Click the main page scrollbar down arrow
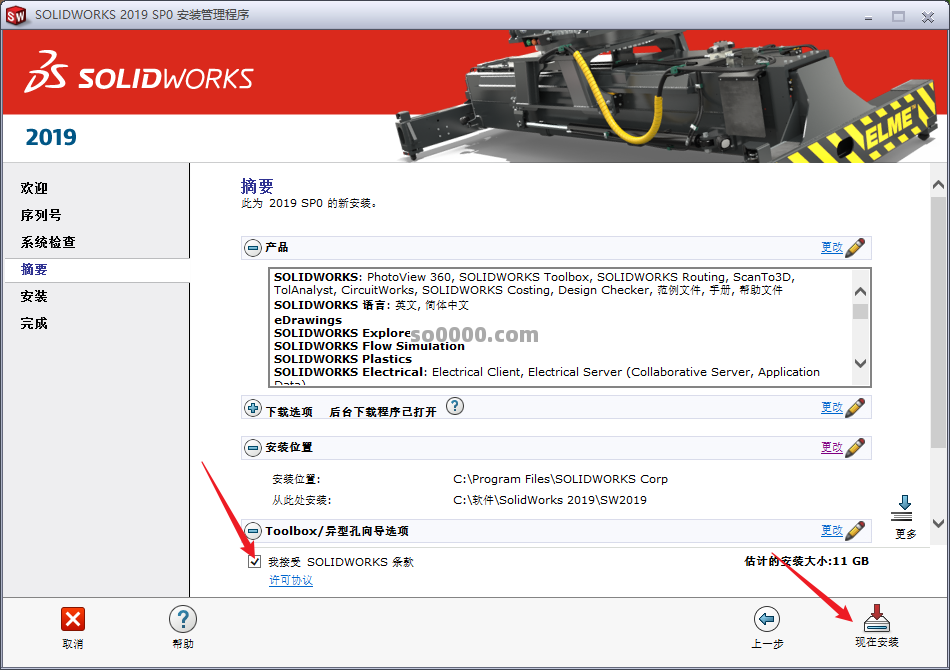Viewport: 950px width, 670px height. [x=938, y=523]
